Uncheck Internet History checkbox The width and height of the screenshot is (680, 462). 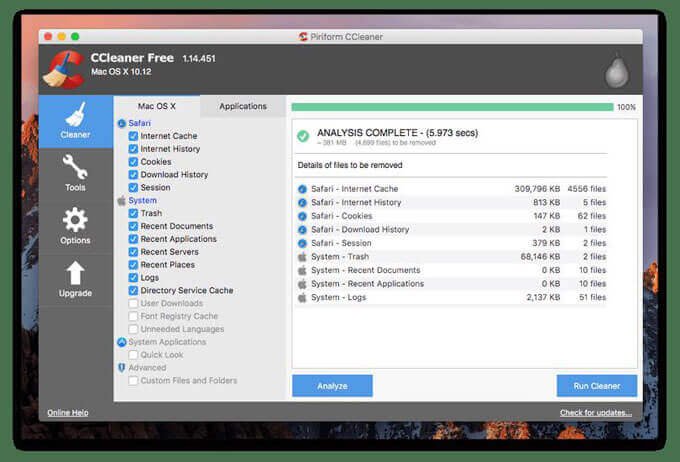click(133, 149)
